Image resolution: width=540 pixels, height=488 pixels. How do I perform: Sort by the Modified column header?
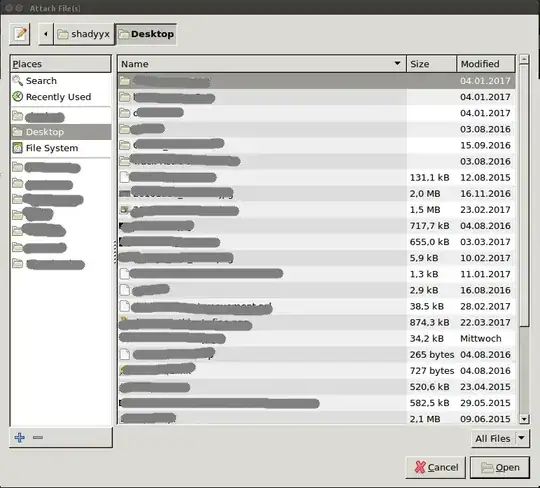pyautogui.click(x=486, y=64)
